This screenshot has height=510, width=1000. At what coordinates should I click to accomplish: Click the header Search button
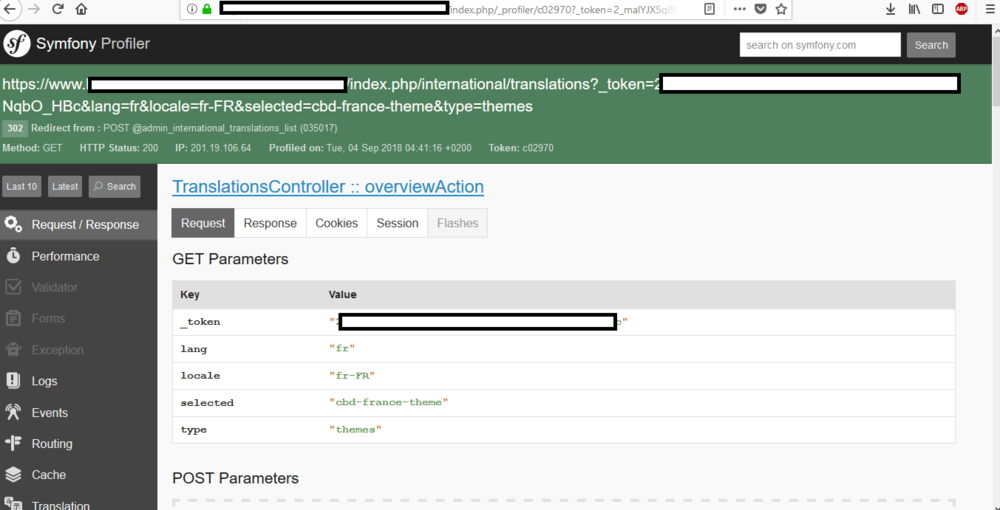[x=931, y=45]
